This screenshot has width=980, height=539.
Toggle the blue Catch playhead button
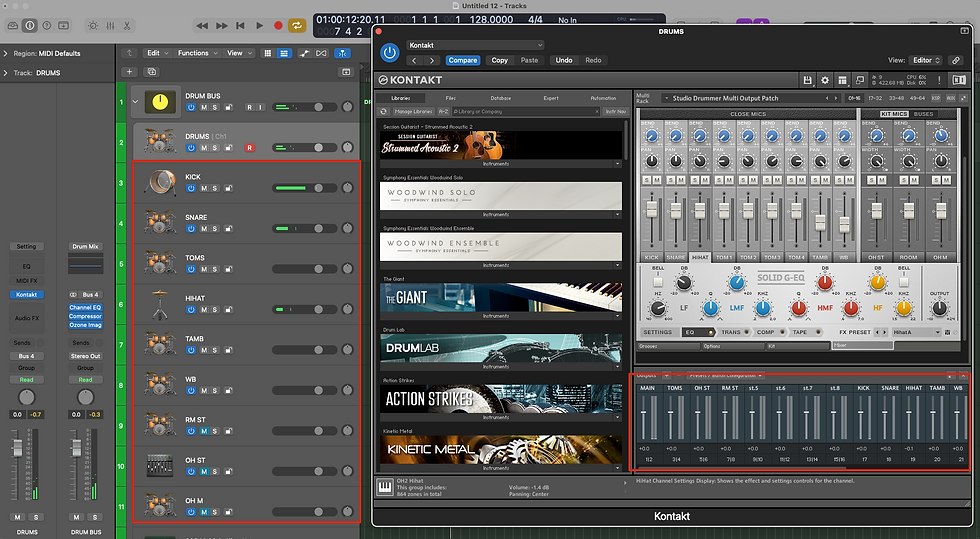[x=342, y=53]
